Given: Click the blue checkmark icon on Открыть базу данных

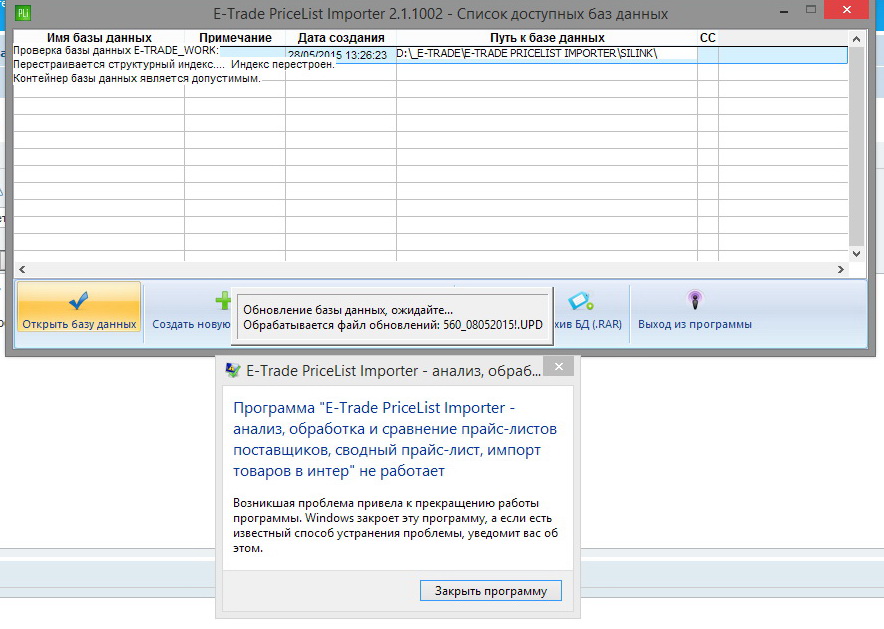Looking at the screenshot, I should tap(78, 300).
